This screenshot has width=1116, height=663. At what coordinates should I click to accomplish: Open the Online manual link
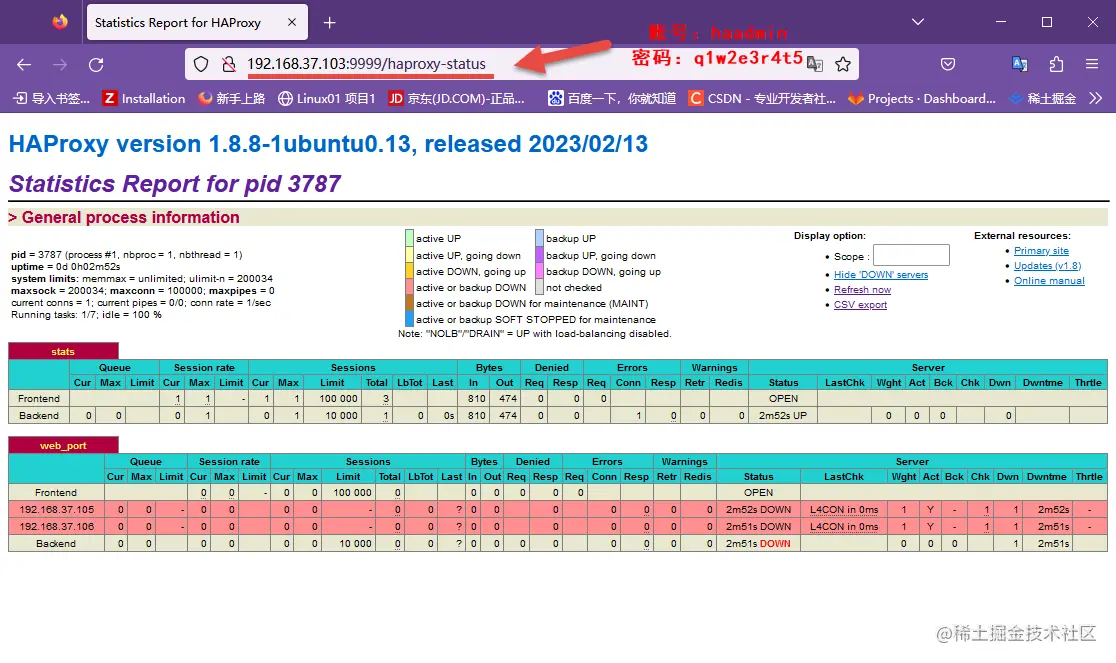pyautogui.click(x=1049, y=280)
